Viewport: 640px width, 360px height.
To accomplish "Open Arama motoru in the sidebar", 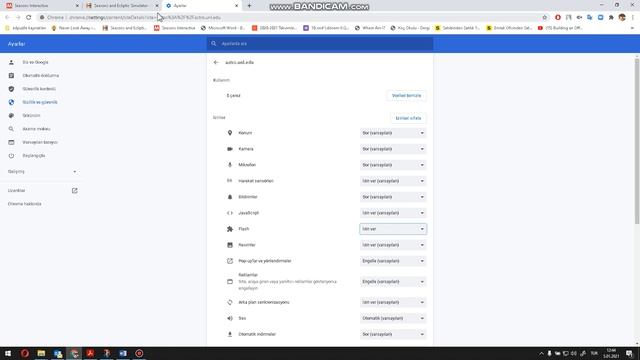I will [x=36, y=129].
